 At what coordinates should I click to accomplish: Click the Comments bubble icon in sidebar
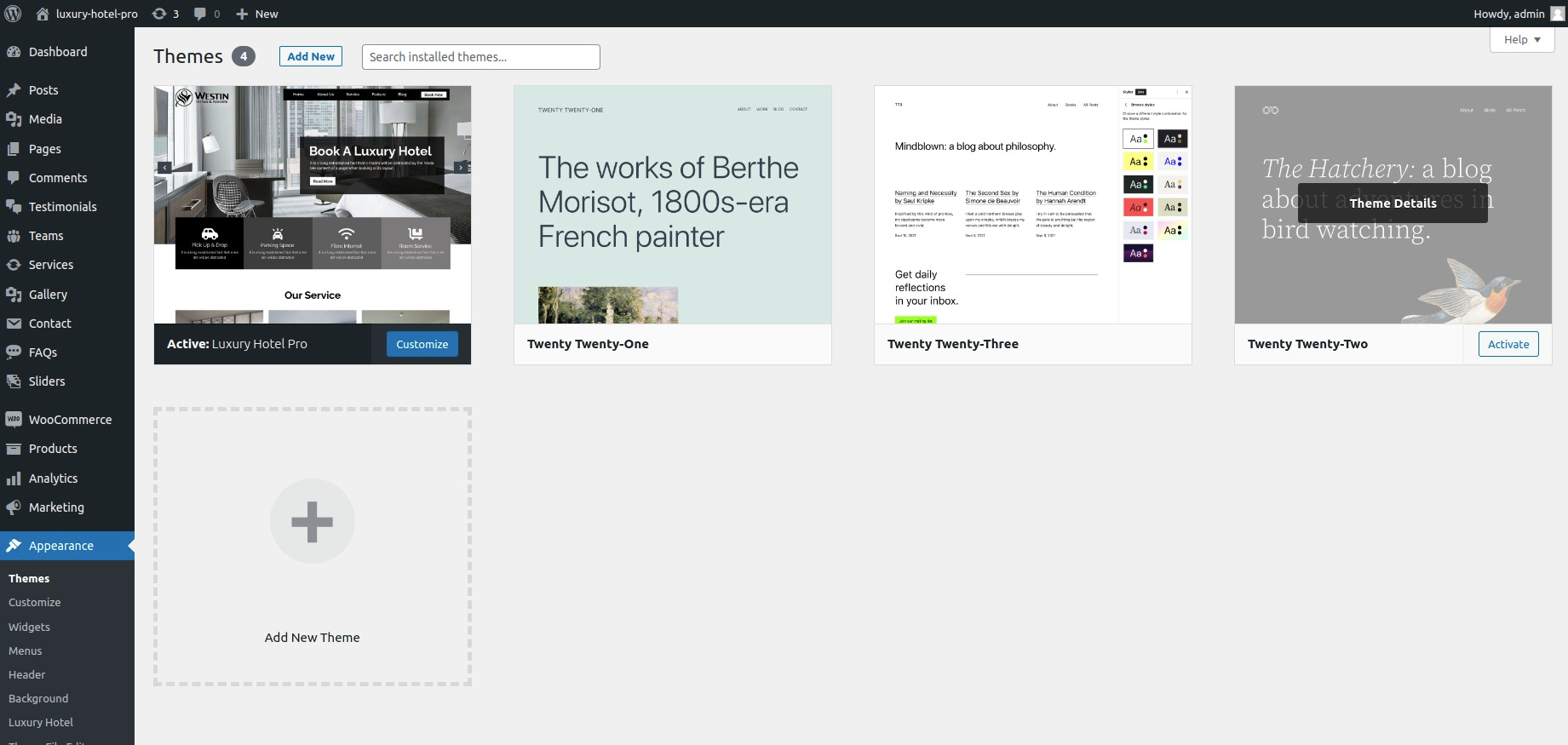click(14, 178)
